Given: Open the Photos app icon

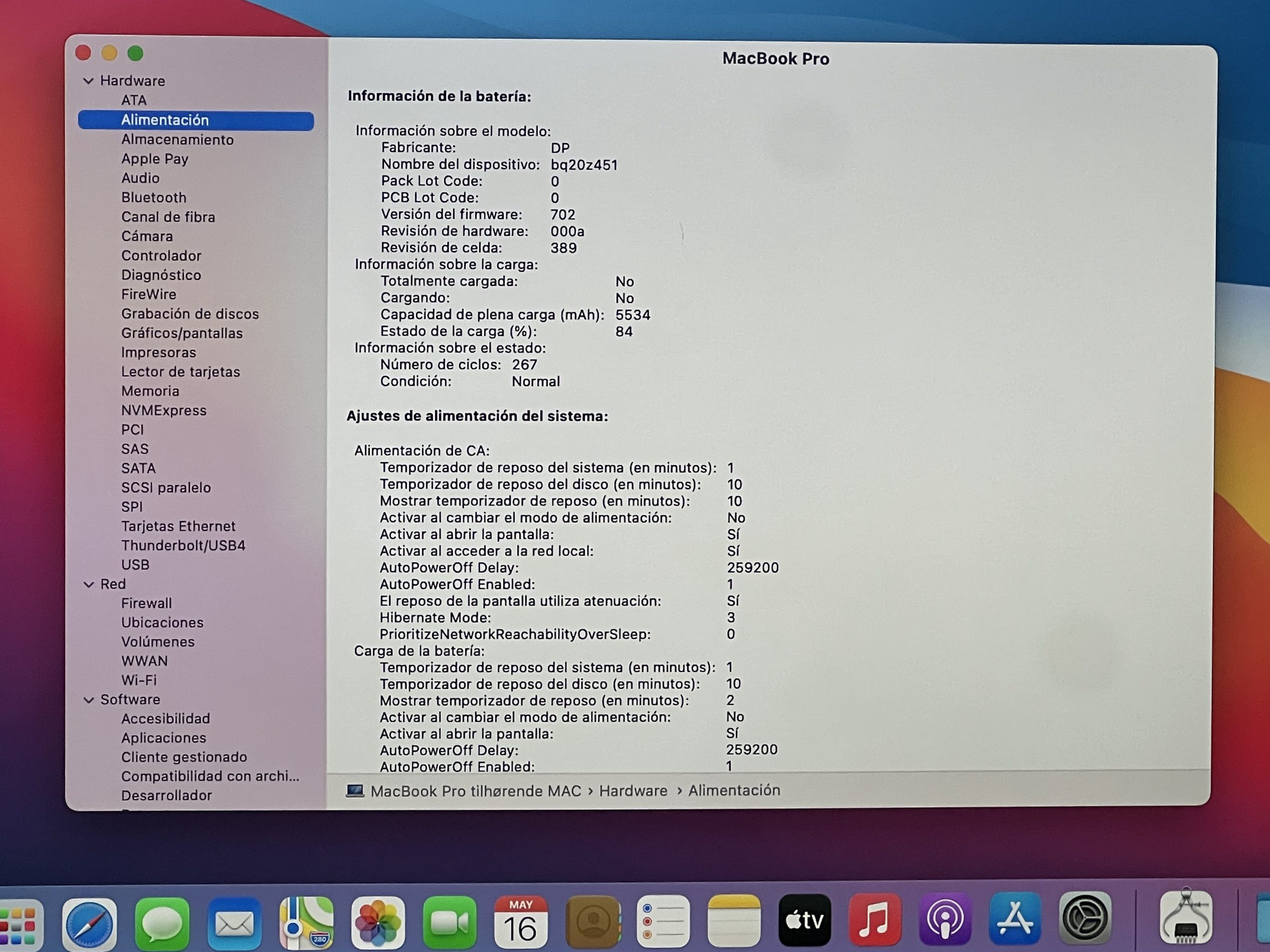Looking at the screenshot, I should click(378, 922).
